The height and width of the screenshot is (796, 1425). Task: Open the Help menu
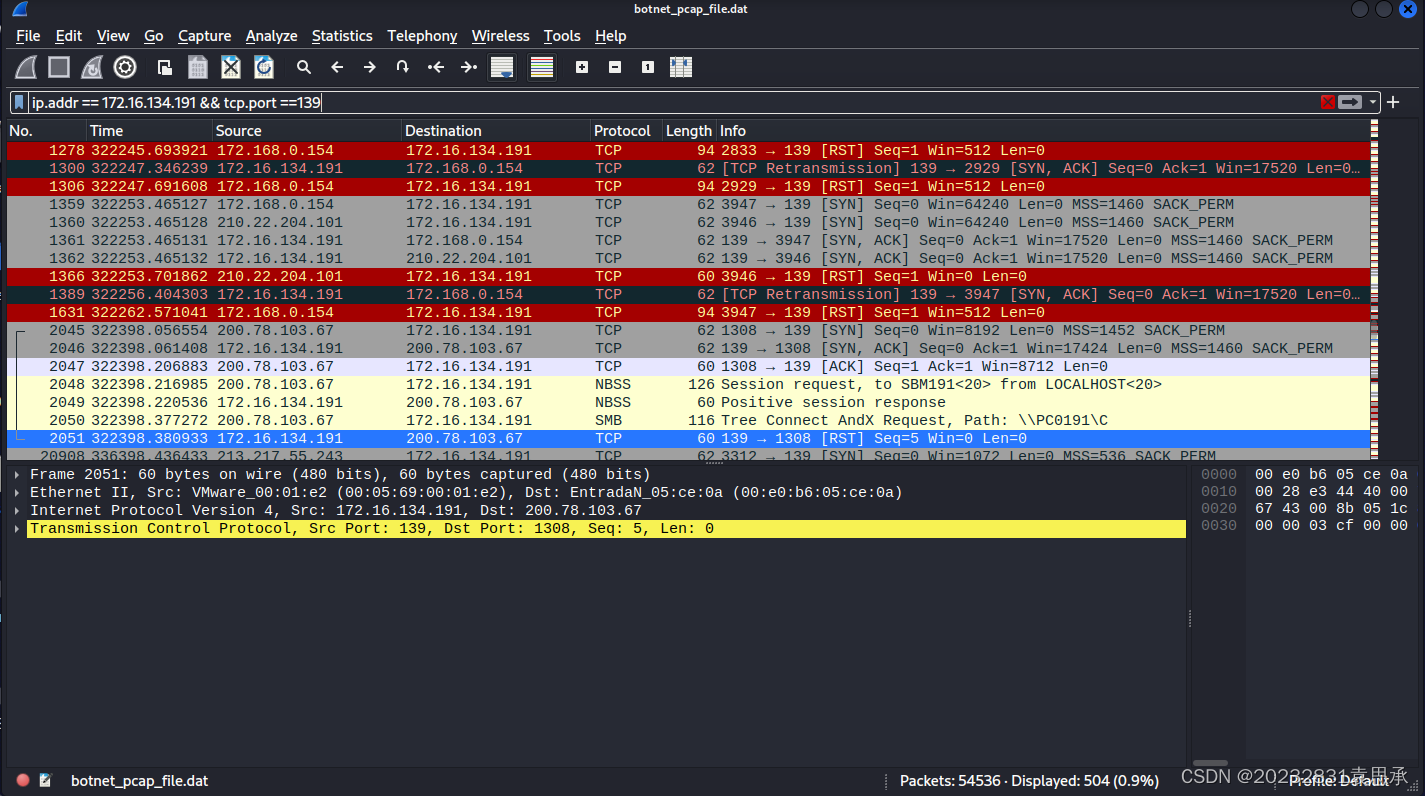[610, 36]
